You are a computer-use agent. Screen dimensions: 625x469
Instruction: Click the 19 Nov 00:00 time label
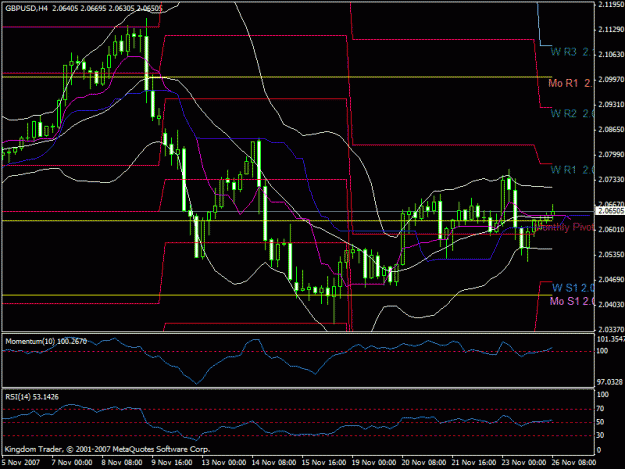pos(373,462)
